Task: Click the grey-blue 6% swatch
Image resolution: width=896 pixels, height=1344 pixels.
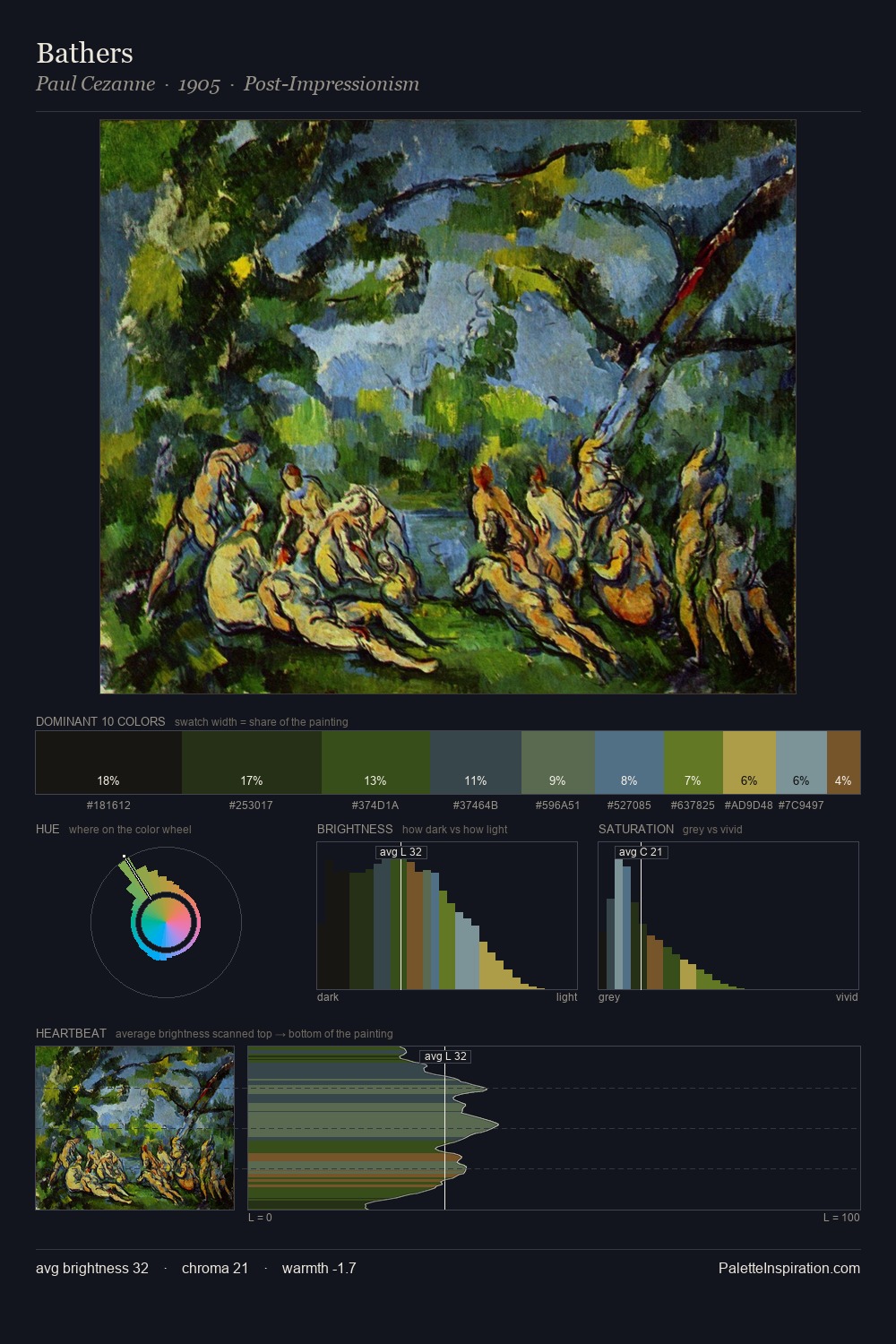Action: [x=801, y=762]
